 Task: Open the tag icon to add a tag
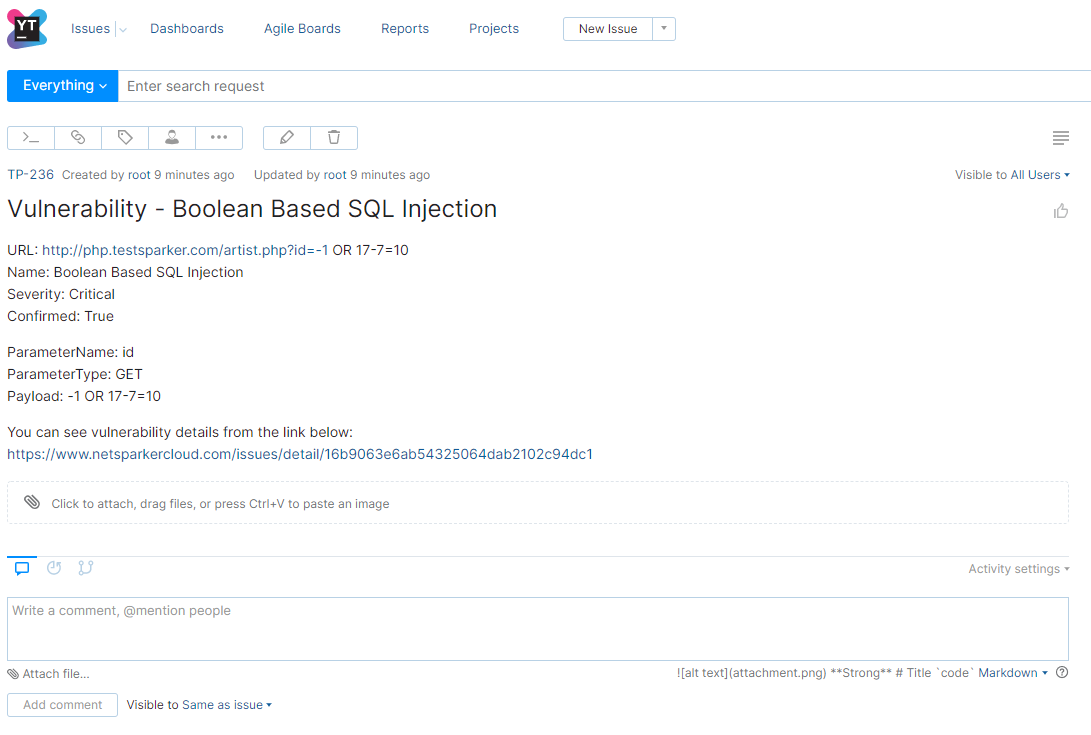click(x=124, y=137)
